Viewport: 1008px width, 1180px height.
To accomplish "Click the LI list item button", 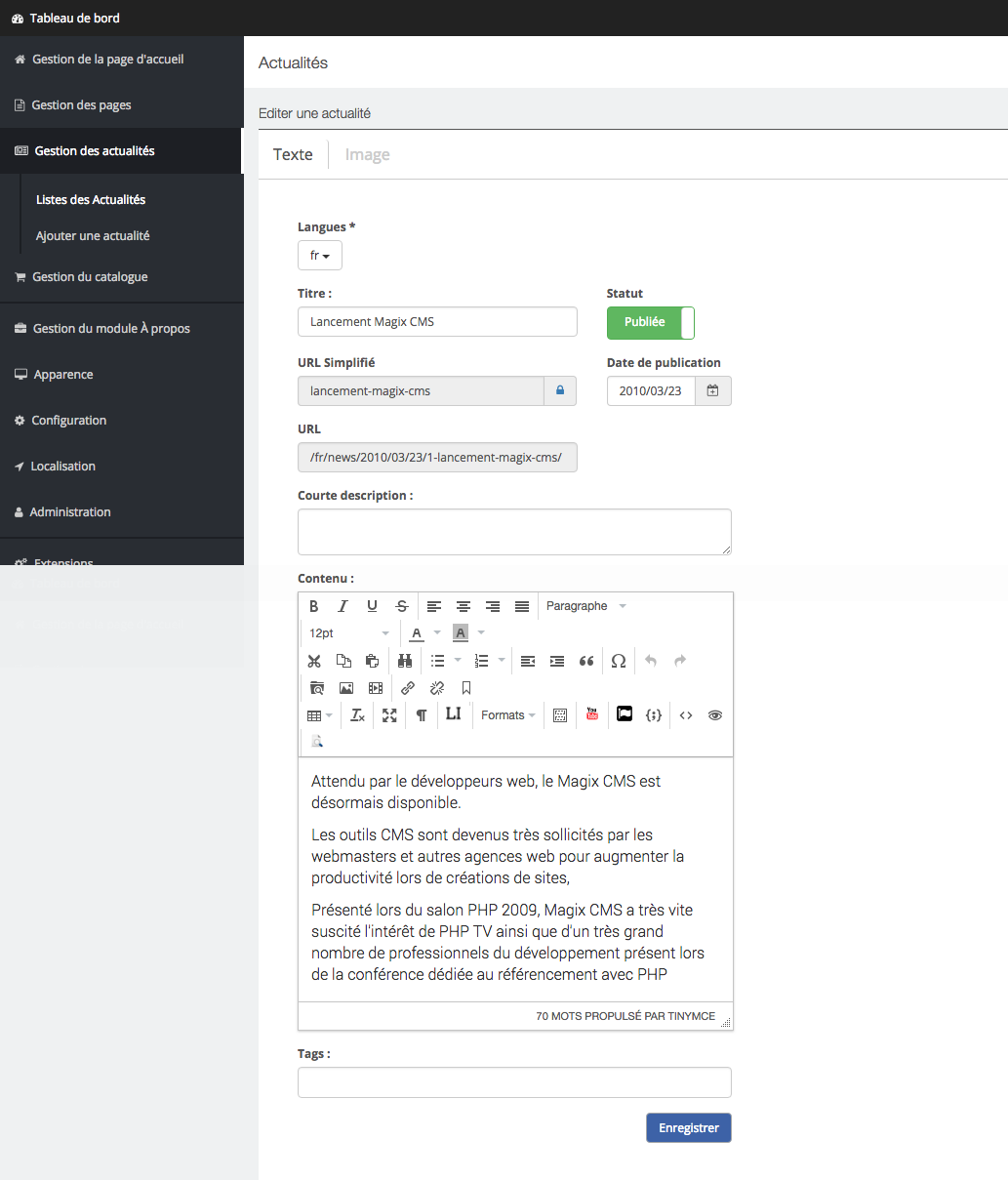I will (x=453, y=714).
